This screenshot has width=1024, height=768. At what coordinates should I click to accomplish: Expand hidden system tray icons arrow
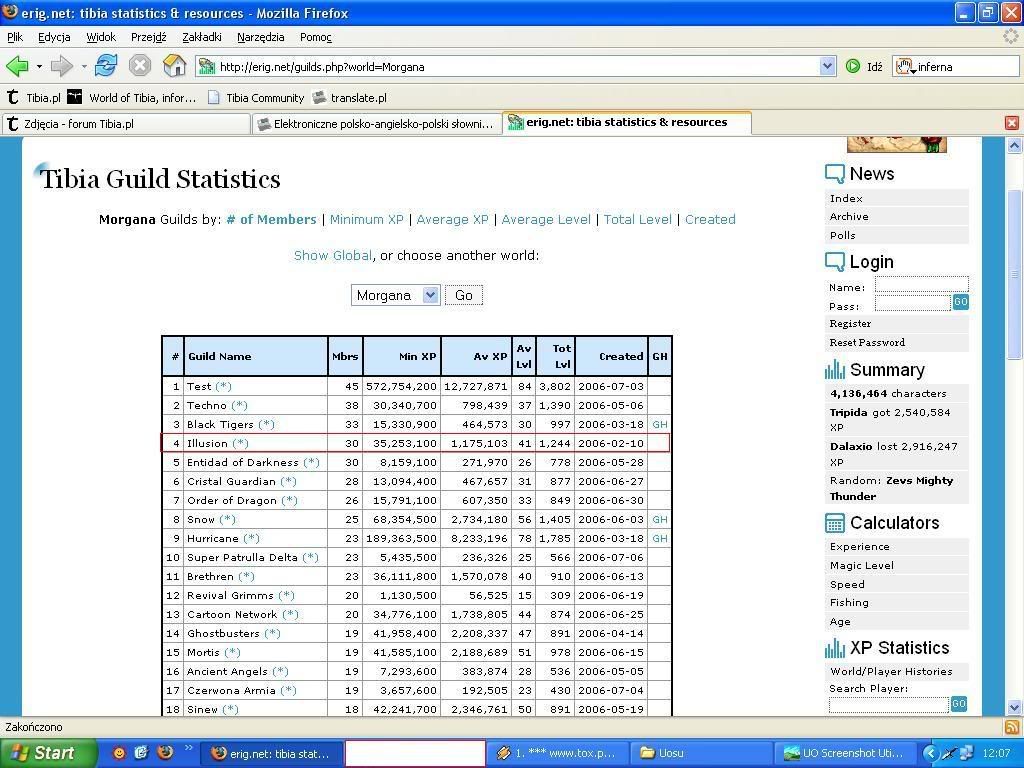[x=931, y=753]
